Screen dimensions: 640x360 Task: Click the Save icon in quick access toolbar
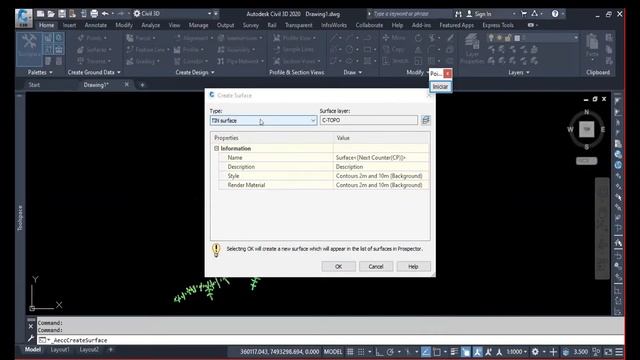pyautogui.click(x=62, y=14)
